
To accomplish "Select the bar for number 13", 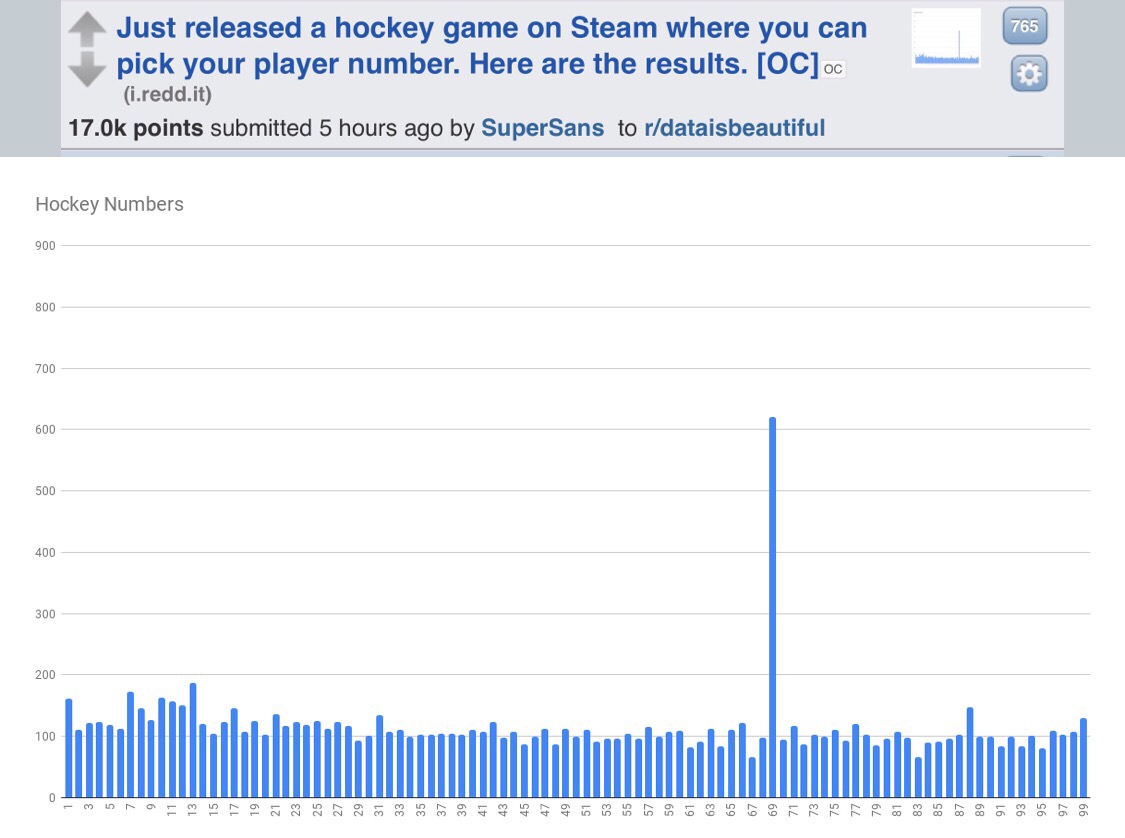I will [193, 740].
